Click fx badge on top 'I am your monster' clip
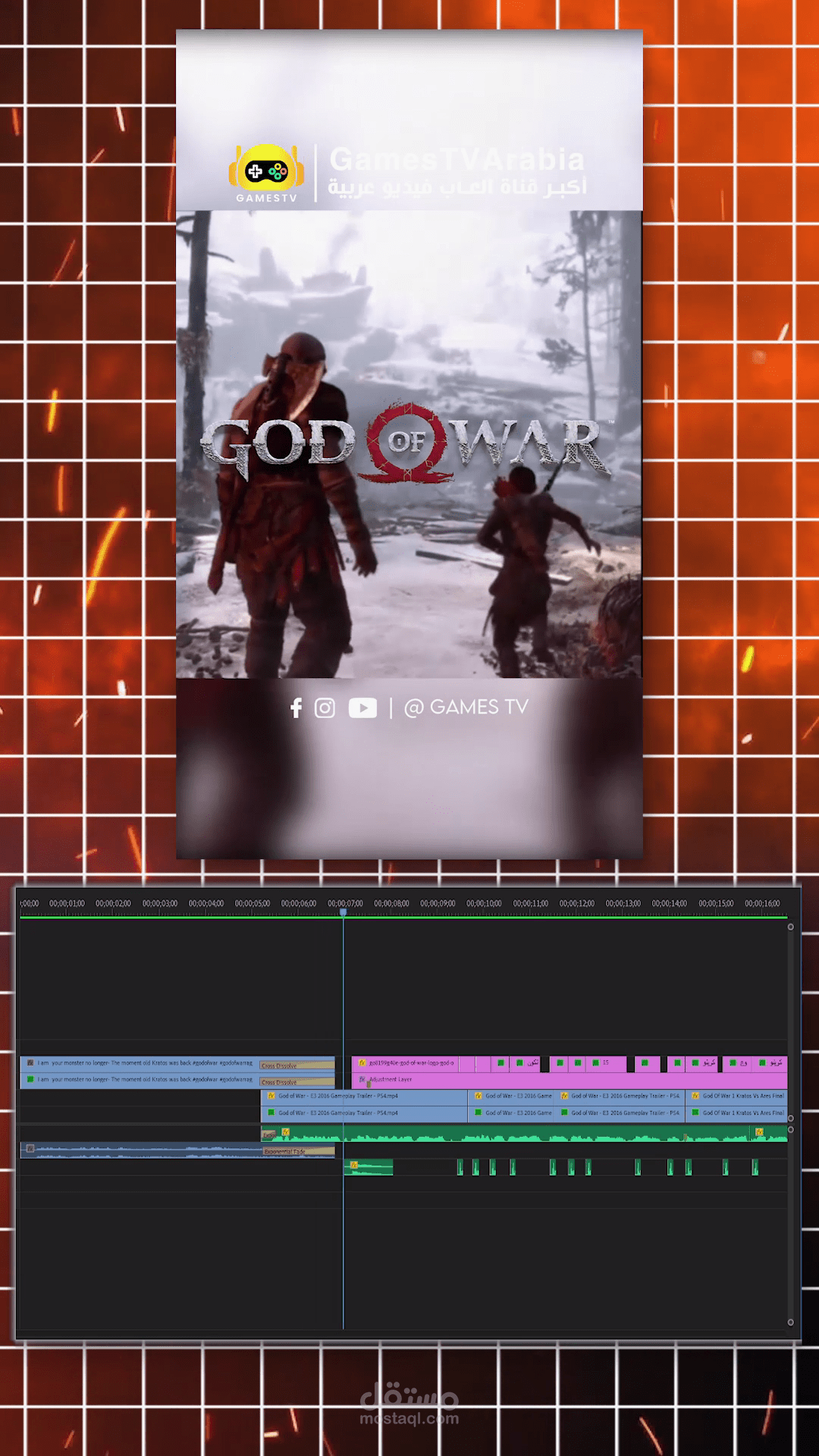The image size is (819, 1456). point(30,1063)
